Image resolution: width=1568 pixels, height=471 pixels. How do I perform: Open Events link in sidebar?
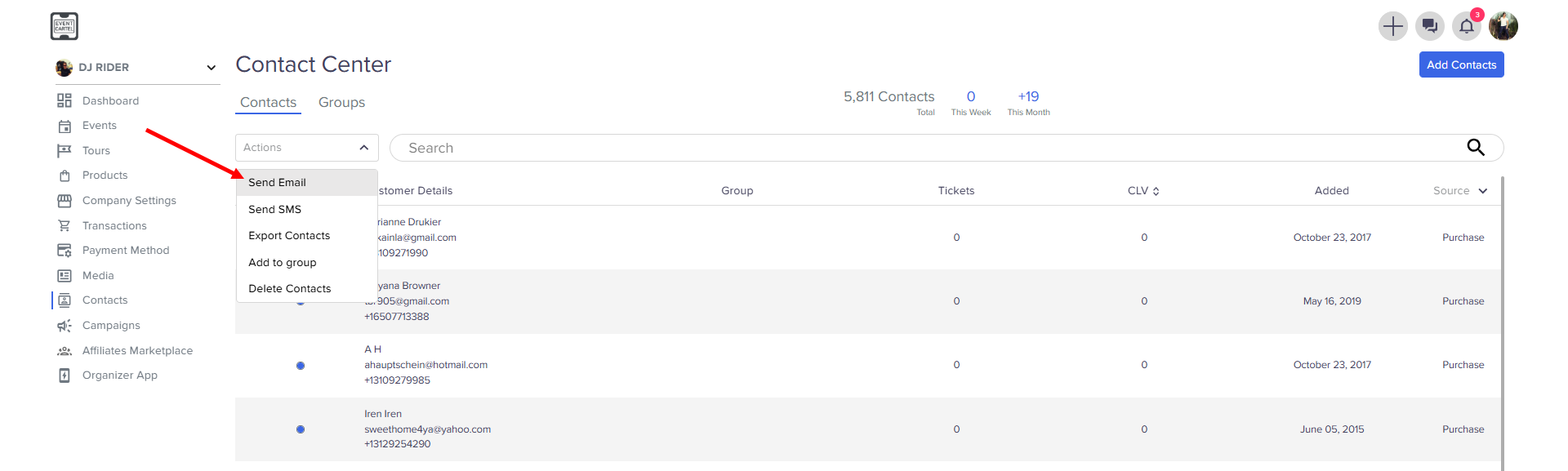pos(100,126)
